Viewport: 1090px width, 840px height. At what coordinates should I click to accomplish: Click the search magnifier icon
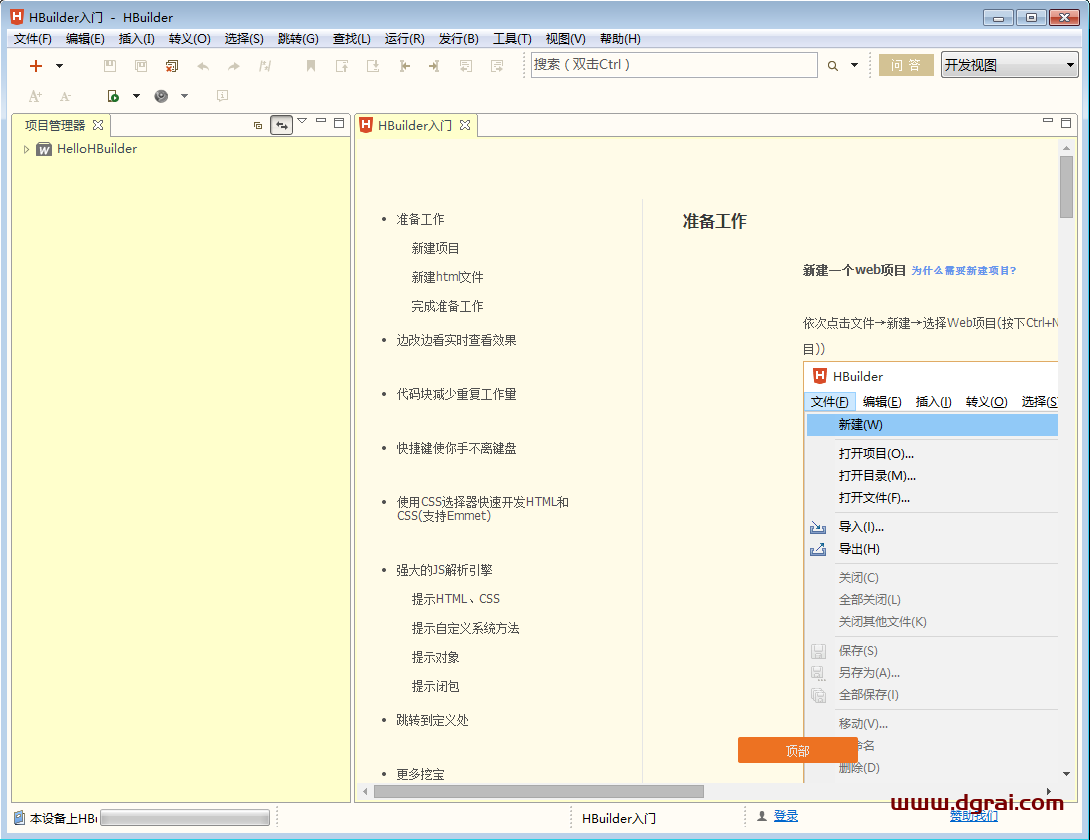coord(833,66)
